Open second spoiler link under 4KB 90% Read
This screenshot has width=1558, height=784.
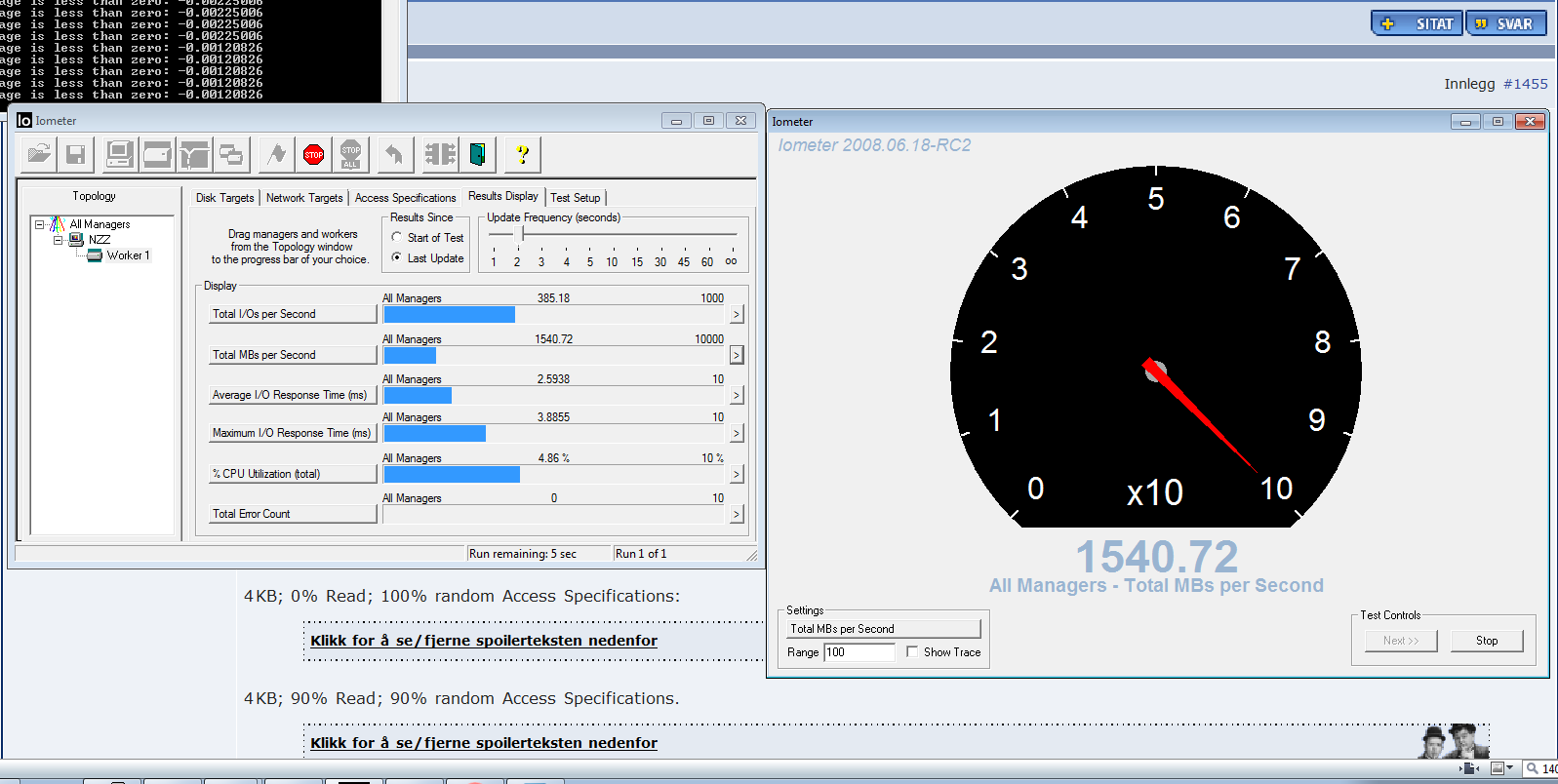click(x=484, y=743)
